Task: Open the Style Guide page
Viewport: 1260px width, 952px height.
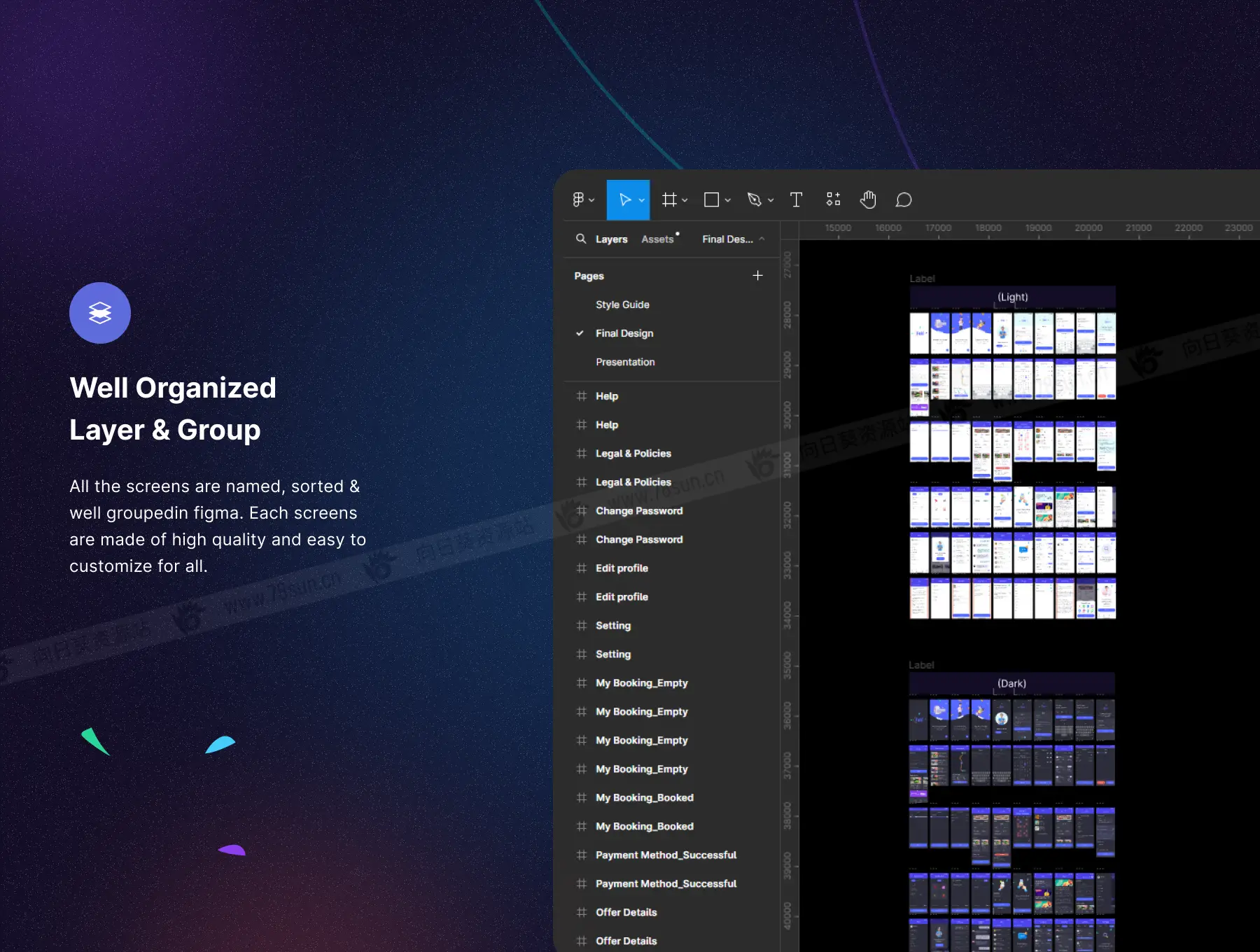Action: pyautogui.click(x=622, y=304)
